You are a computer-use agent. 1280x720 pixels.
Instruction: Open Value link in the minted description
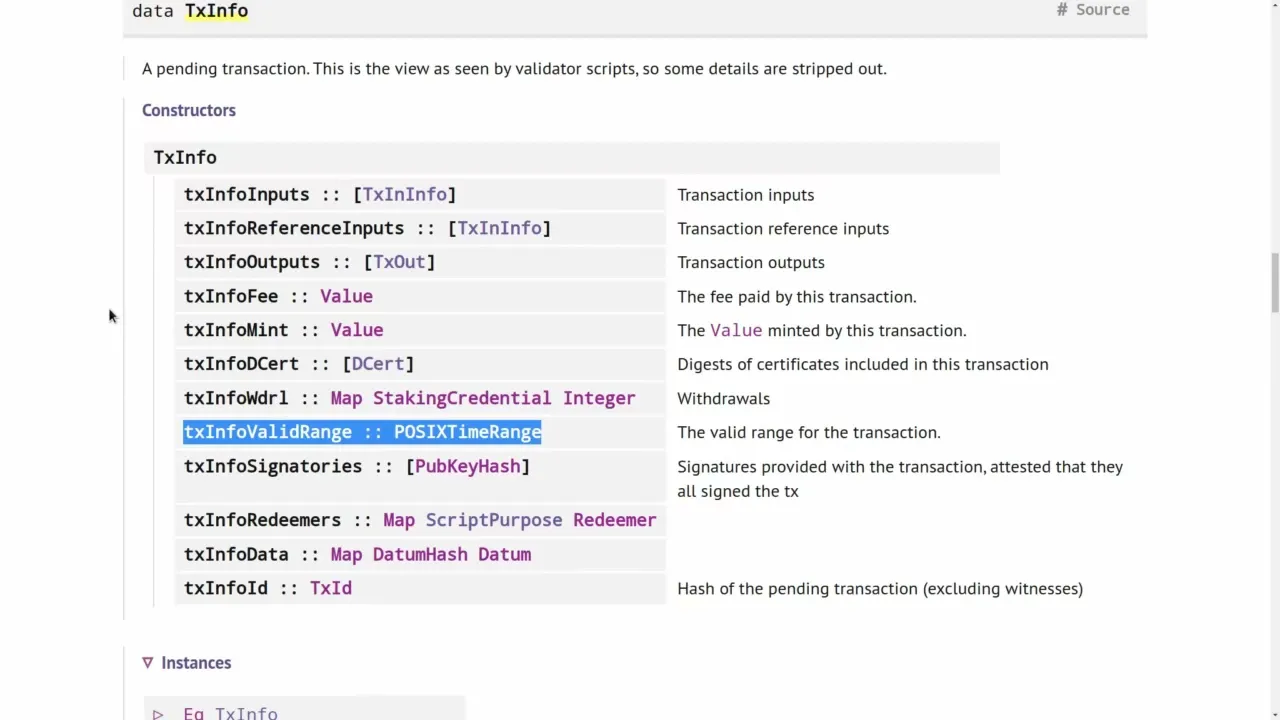point(735,331)
